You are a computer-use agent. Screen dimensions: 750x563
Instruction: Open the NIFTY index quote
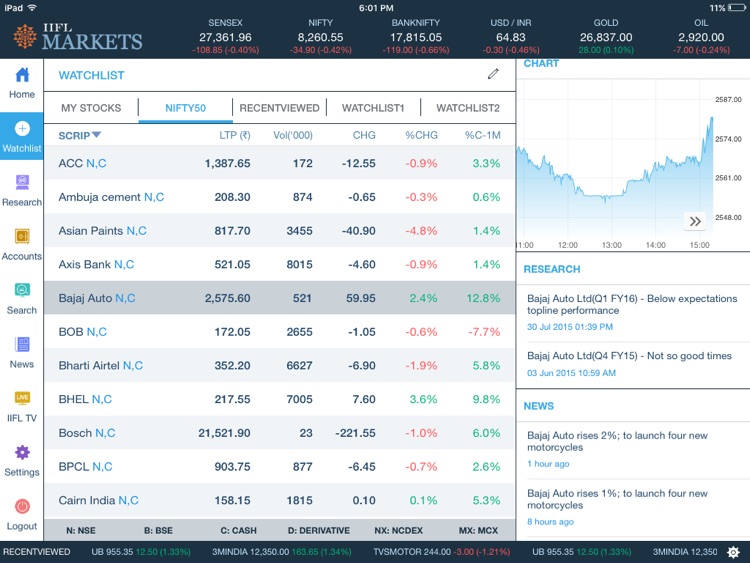click(320, 36)
